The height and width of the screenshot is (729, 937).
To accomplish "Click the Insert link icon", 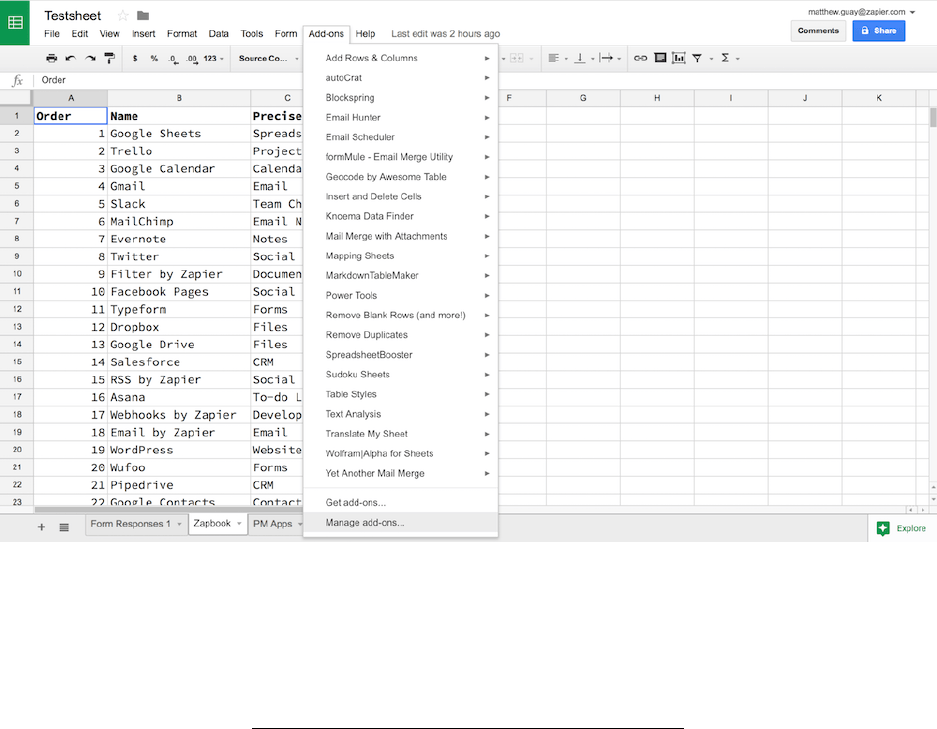I will click(x=640, y=58).
